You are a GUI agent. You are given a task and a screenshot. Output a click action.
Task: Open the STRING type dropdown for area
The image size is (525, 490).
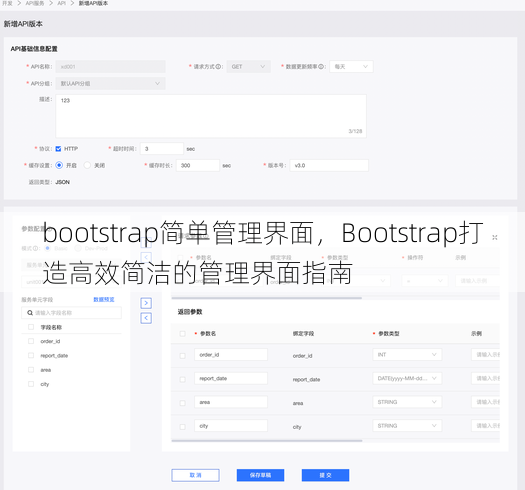tap(407, 402)
